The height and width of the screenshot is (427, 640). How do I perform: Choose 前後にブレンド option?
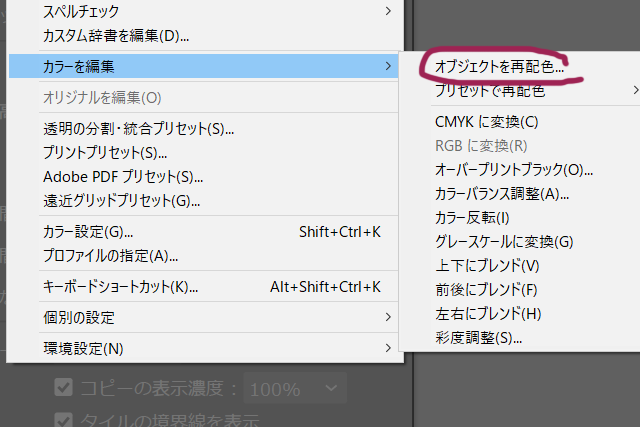(486, 290)
